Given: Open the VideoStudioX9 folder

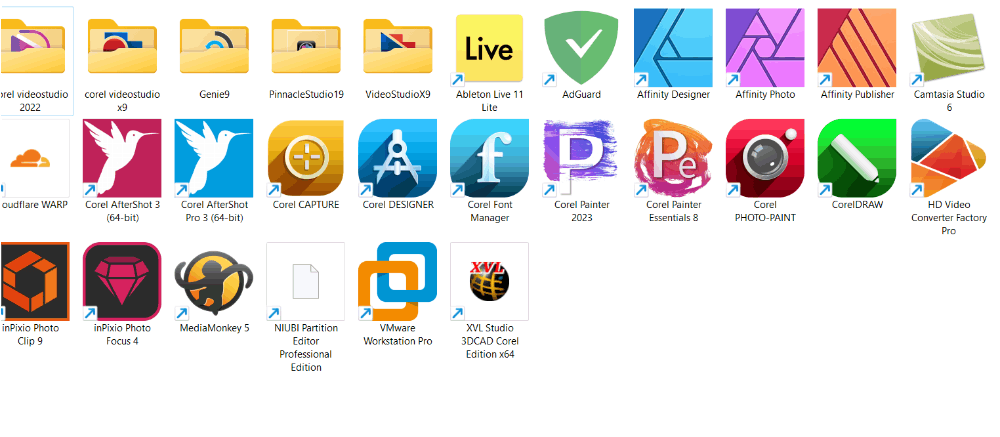Looking at the screenshot, I should pyautogui.click(x=398, y=46).
